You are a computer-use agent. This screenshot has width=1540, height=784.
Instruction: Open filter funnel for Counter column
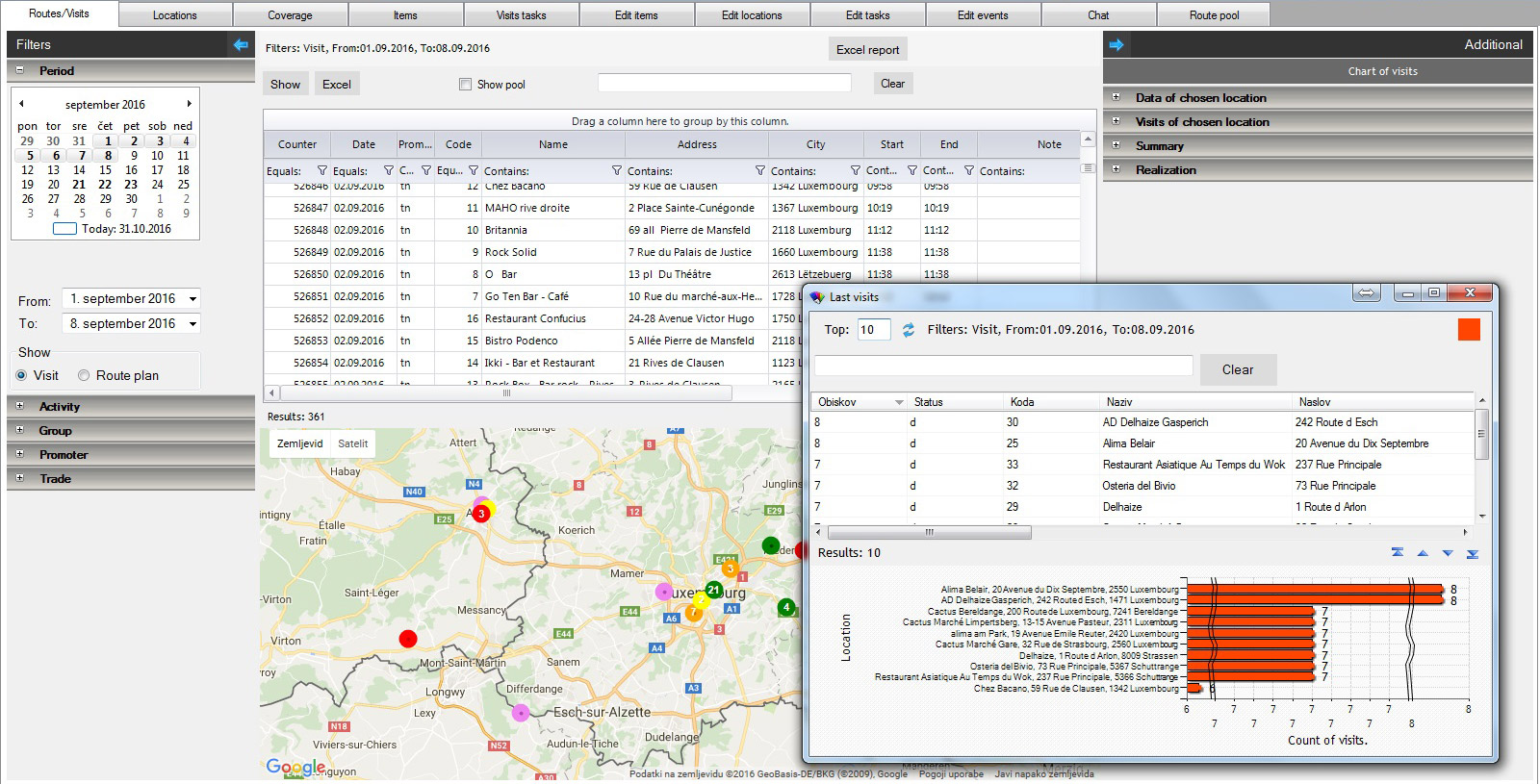click(322, 171)
